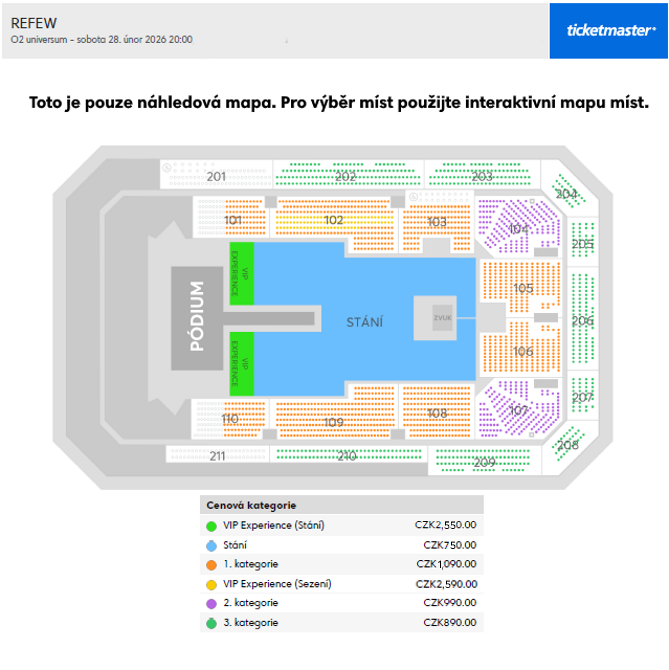Select seating section 109
The height and width of the screenshot is (670, 669).
pyautogui.click(x=333, y=423)
